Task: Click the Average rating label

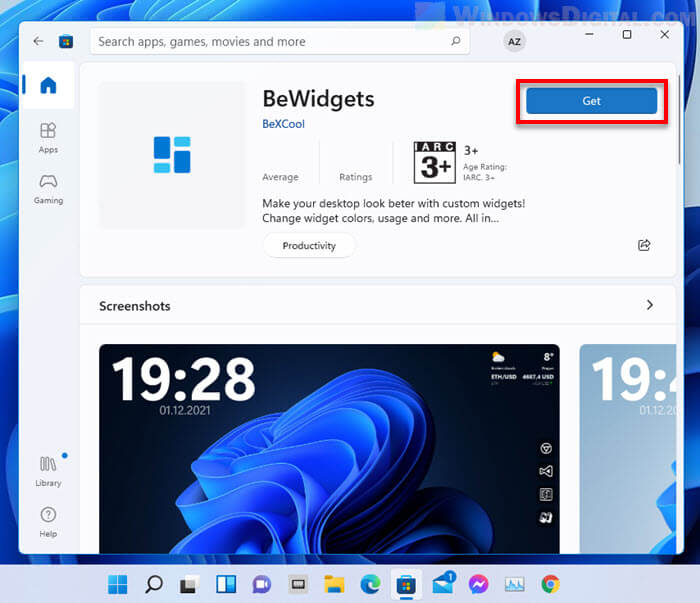Action: (x=280, y=177)
